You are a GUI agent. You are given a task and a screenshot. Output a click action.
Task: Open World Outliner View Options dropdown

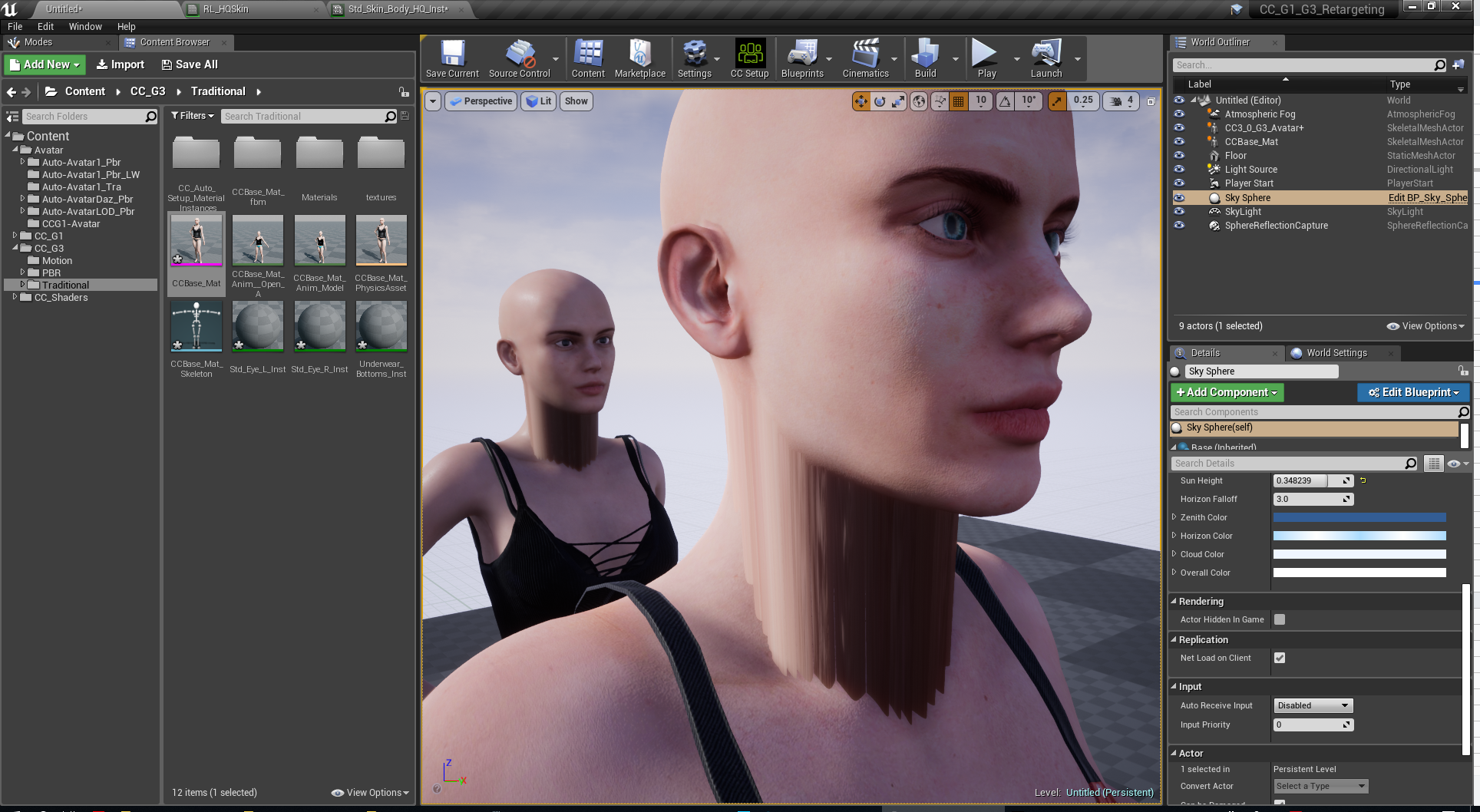1425,326
